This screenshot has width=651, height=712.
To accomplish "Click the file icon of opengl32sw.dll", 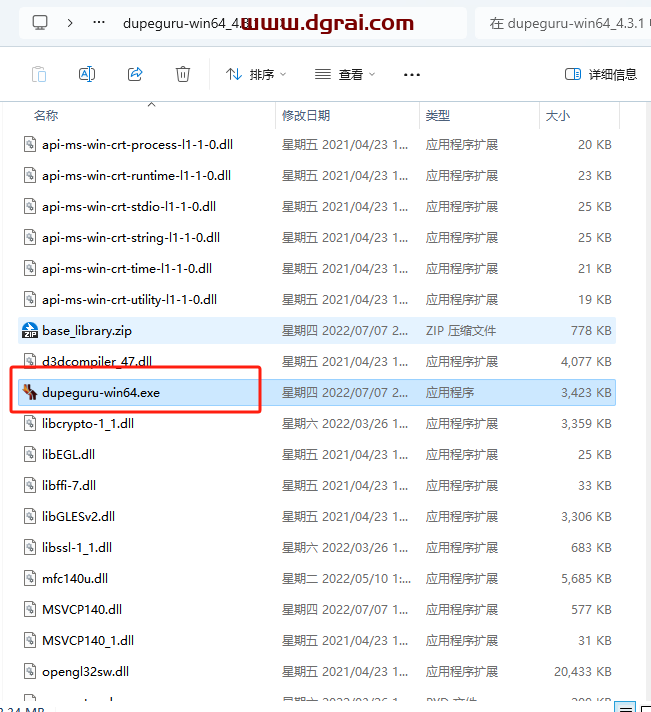I will (x=30, y=671).
